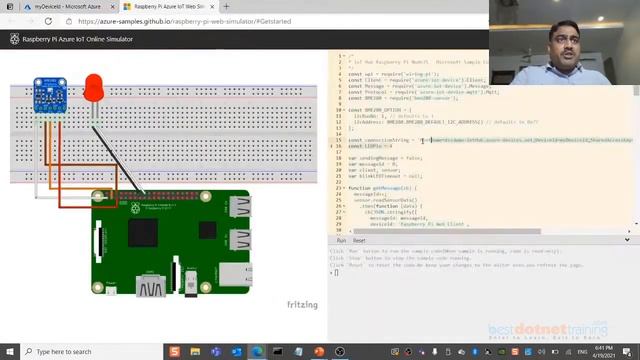Collapse the console panel with chevron

coord(627,240)
